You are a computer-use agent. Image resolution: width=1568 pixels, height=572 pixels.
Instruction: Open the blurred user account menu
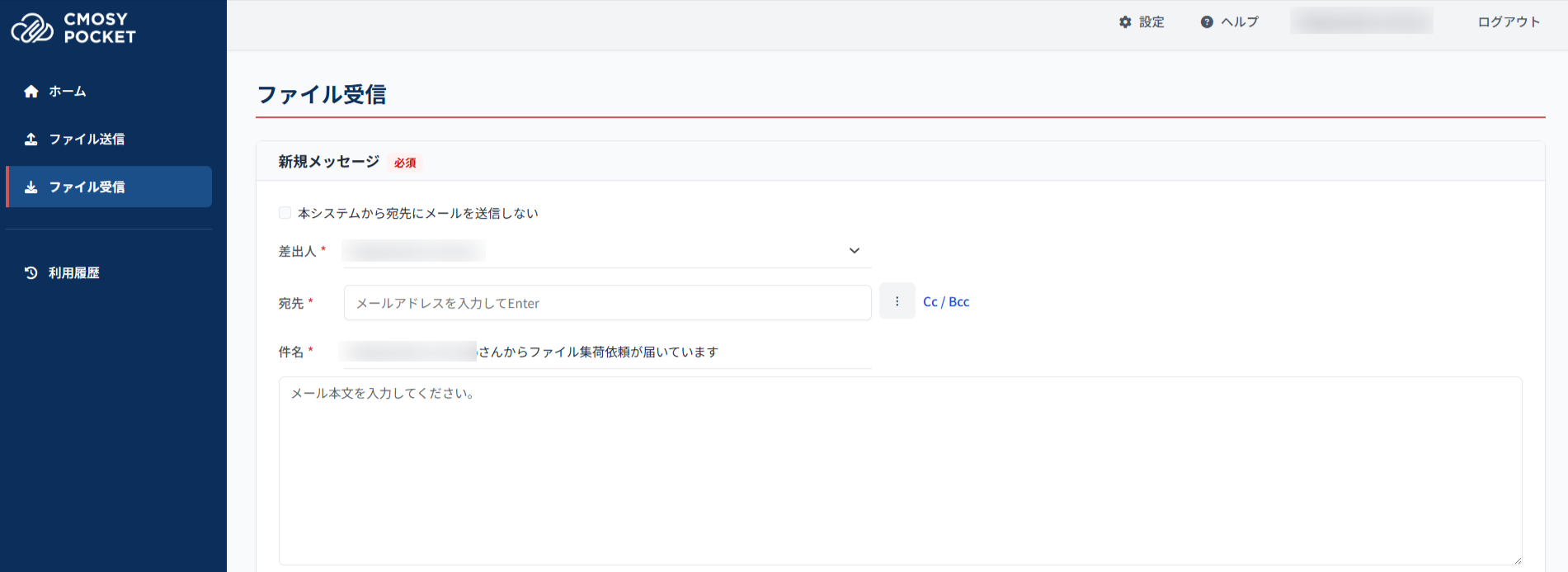click(x=1361, y=21)
